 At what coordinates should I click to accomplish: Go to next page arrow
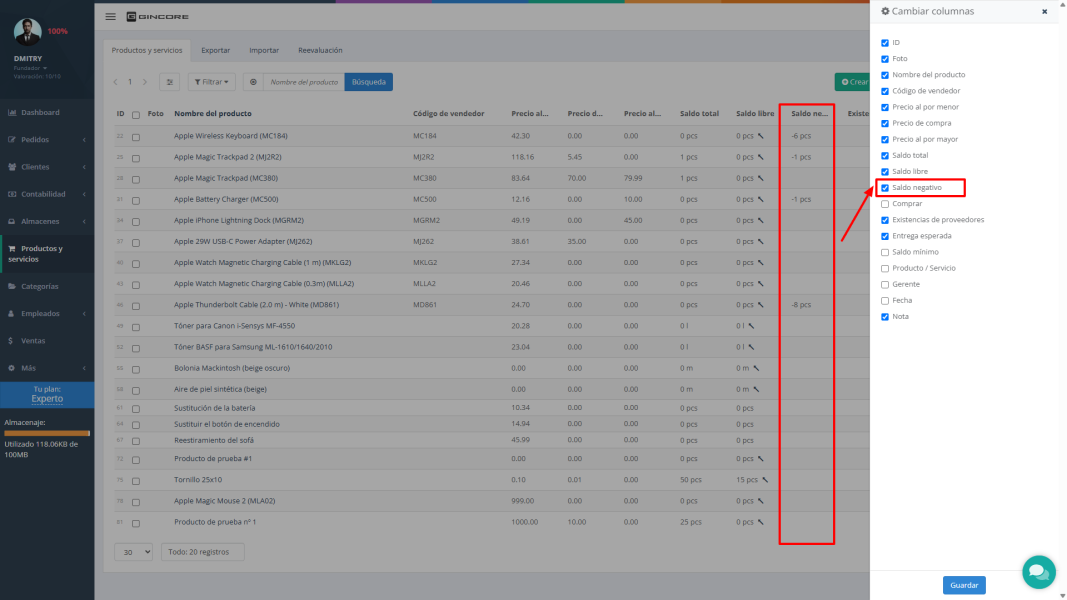point(144,82)
